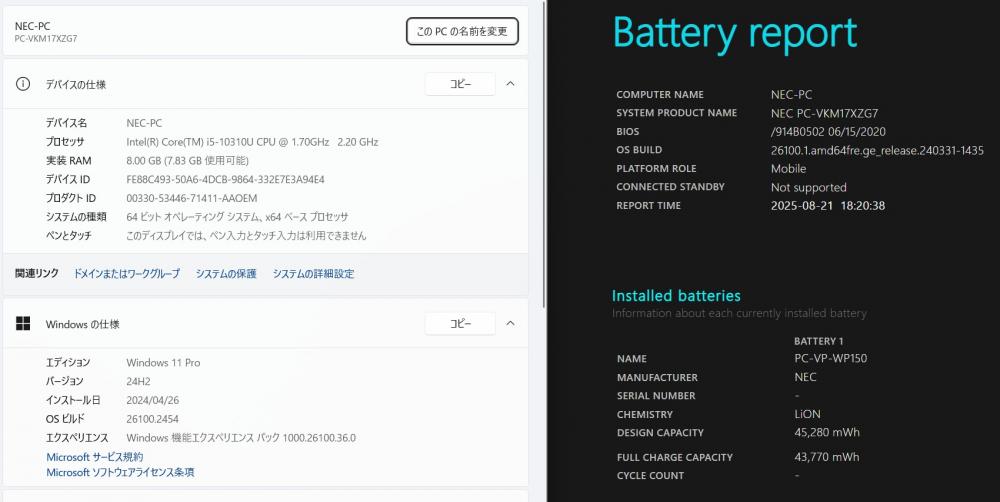The height and width of the screenshot is (502, 1000).
Task: Select install date '2024/04/26'
Action: click(x=152, y=400)
